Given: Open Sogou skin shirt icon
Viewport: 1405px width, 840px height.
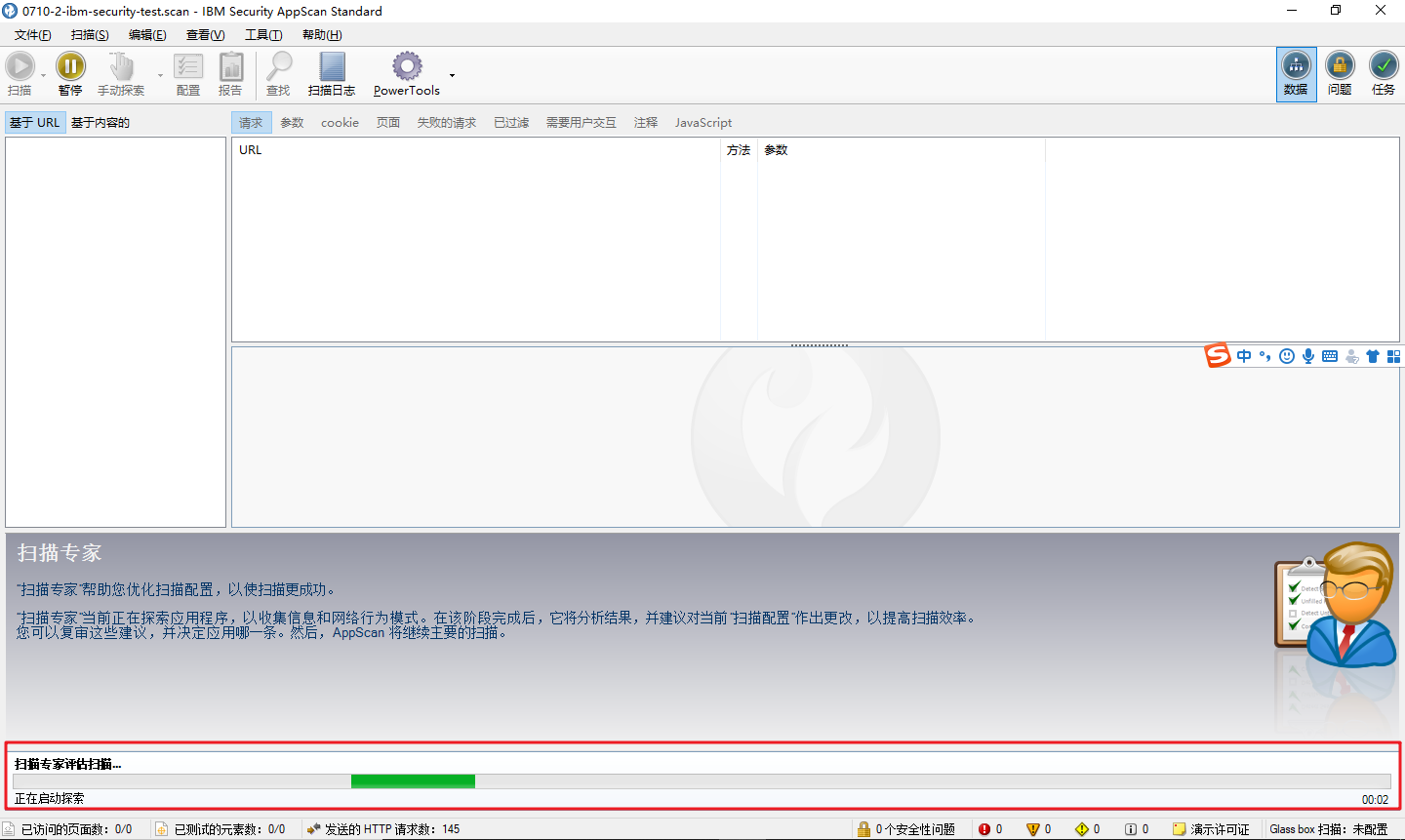Looking at the screenshot, I should click(1373, 356).
